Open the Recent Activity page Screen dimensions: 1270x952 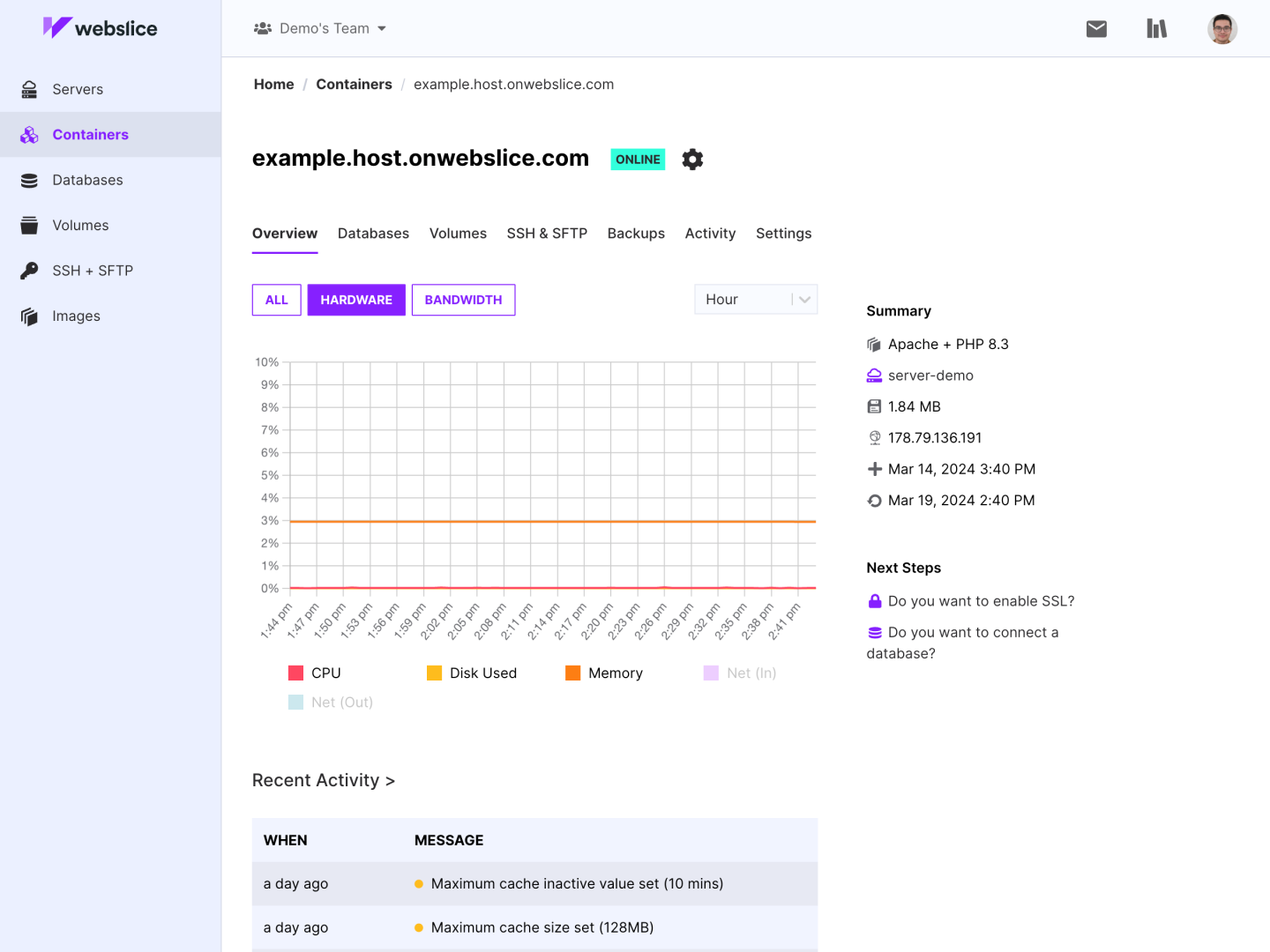[324, 780]
